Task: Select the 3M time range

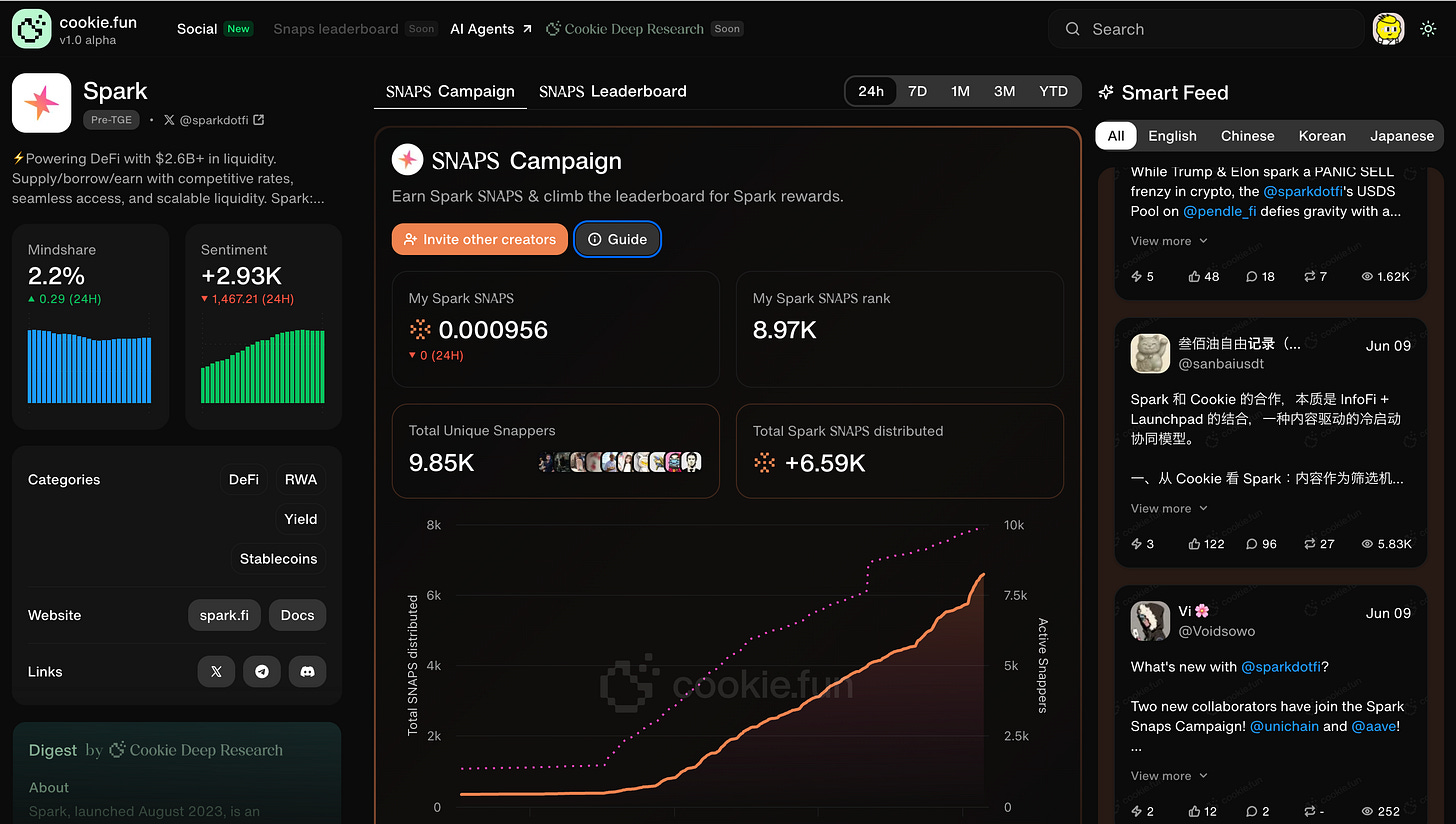Action: 1004,91
